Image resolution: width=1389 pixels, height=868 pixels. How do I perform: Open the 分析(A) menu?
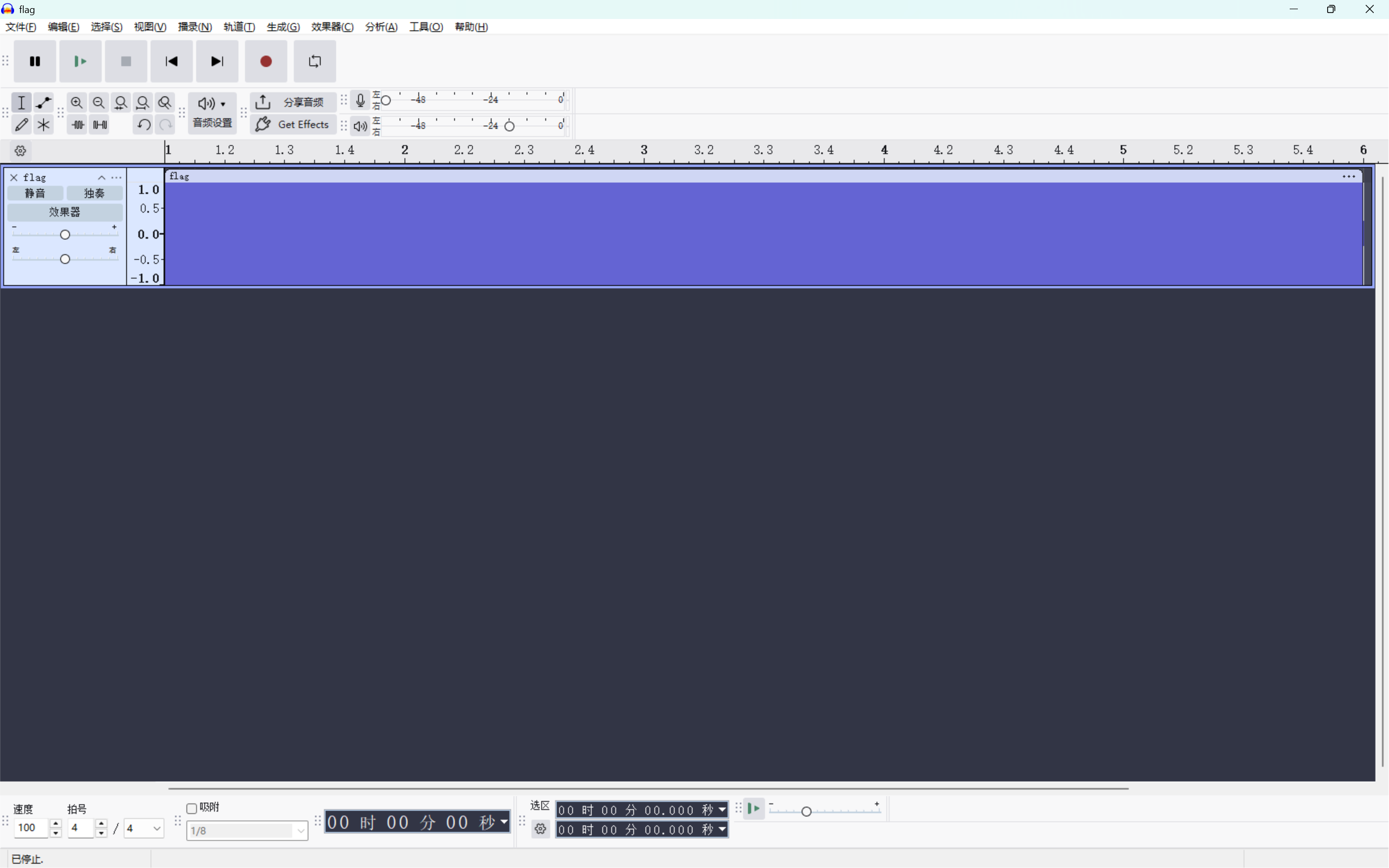tap(381, 27)
